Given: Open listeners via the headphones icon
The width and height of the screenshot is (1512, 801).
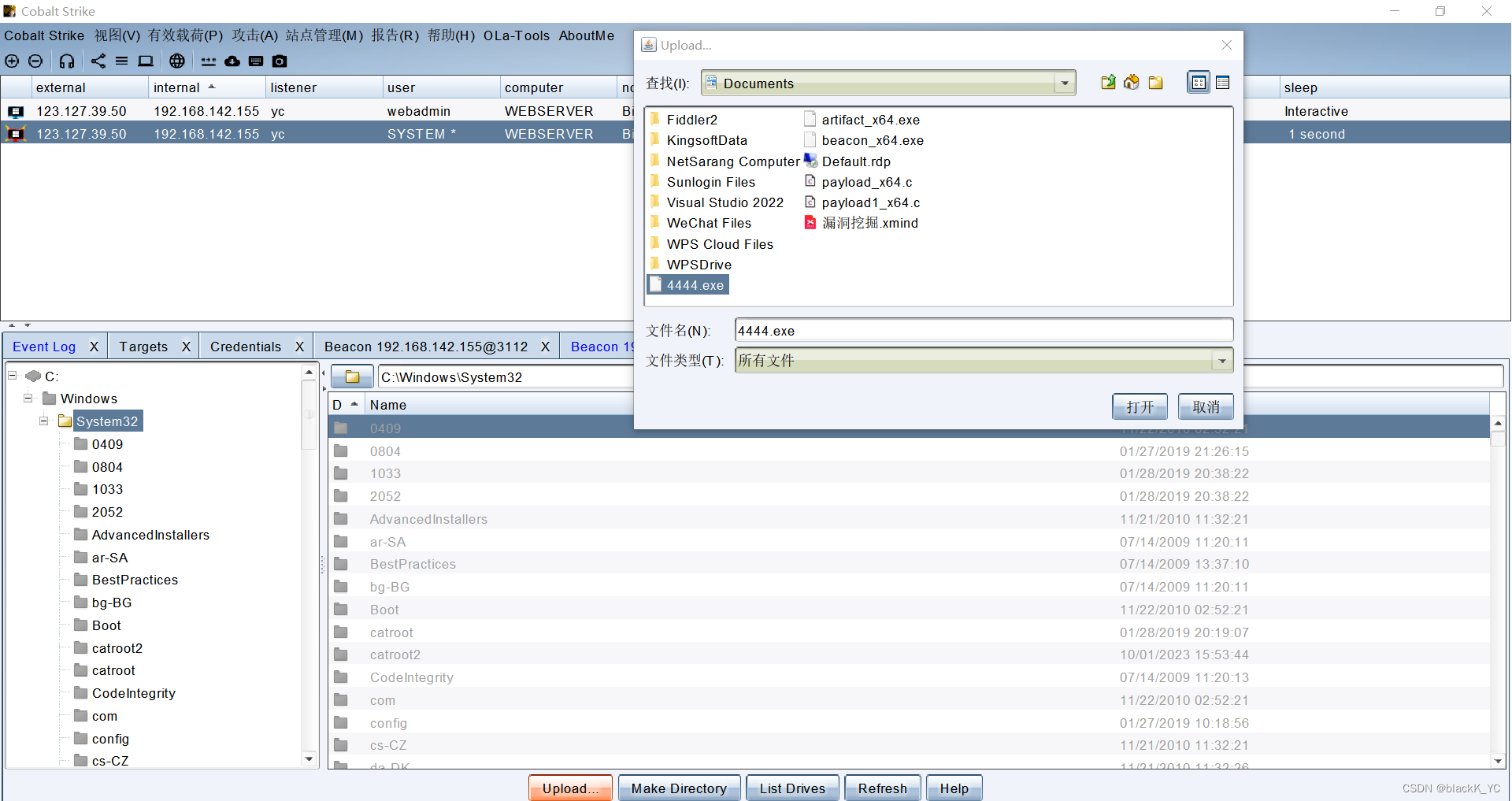Looking at the screenshot, I should (67, 61).
